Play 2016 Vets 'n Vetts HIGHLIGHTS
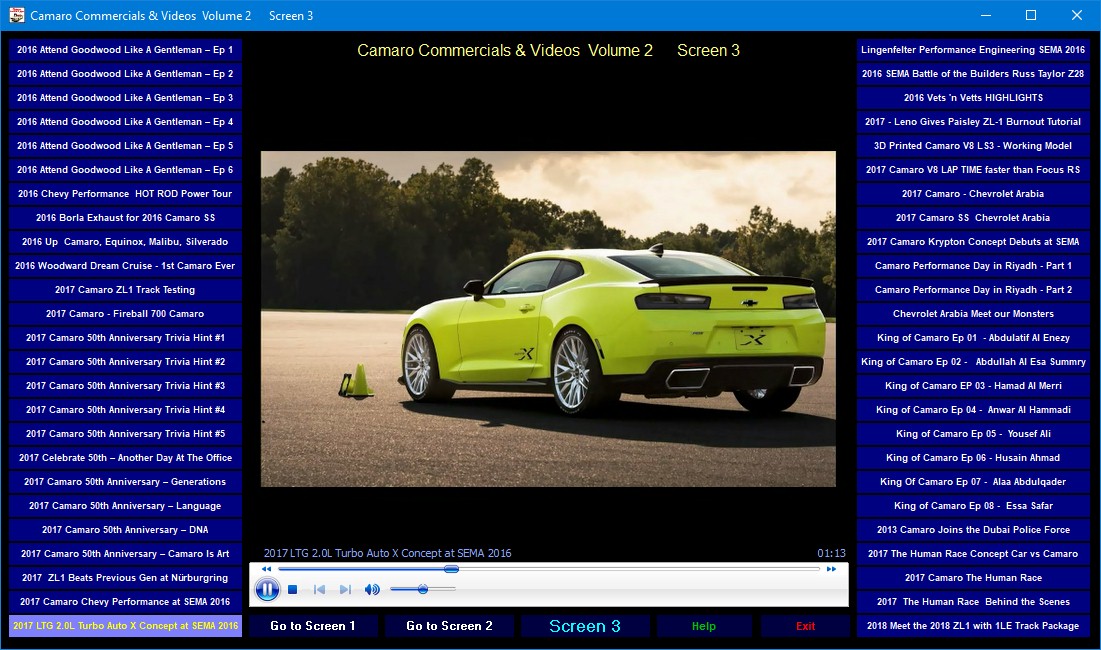 click(973, 98)
